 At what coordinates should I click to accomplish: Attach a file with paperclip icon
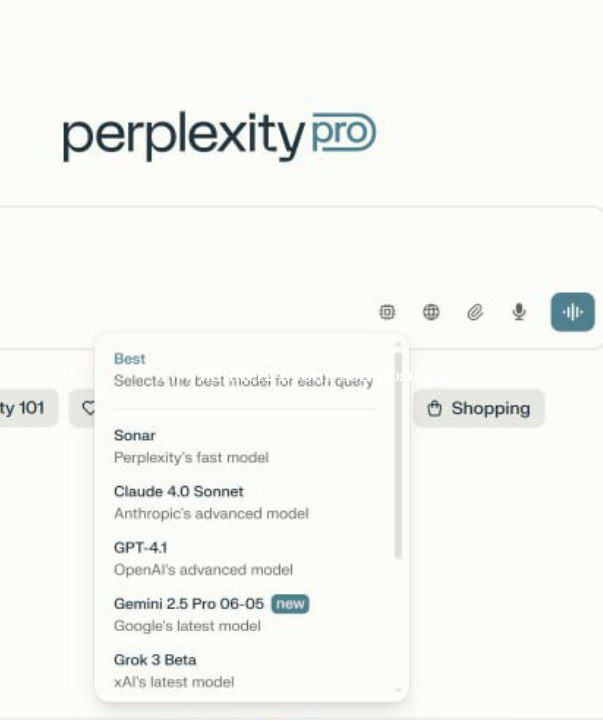(x=475, y=312)
